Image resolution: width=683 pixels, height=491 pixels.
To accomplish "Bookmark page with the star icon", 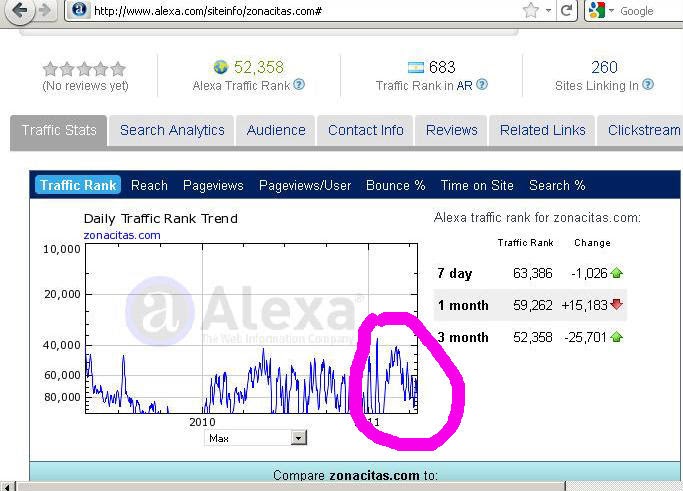I will [x=530, y=10].
